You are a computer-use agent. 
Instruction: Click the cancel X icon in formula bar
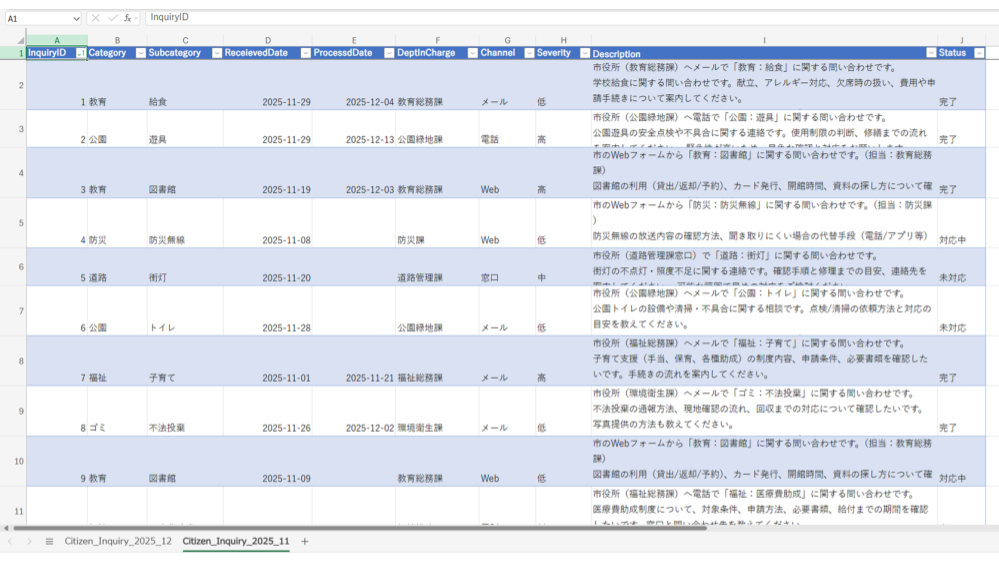[x=95, y=18]
